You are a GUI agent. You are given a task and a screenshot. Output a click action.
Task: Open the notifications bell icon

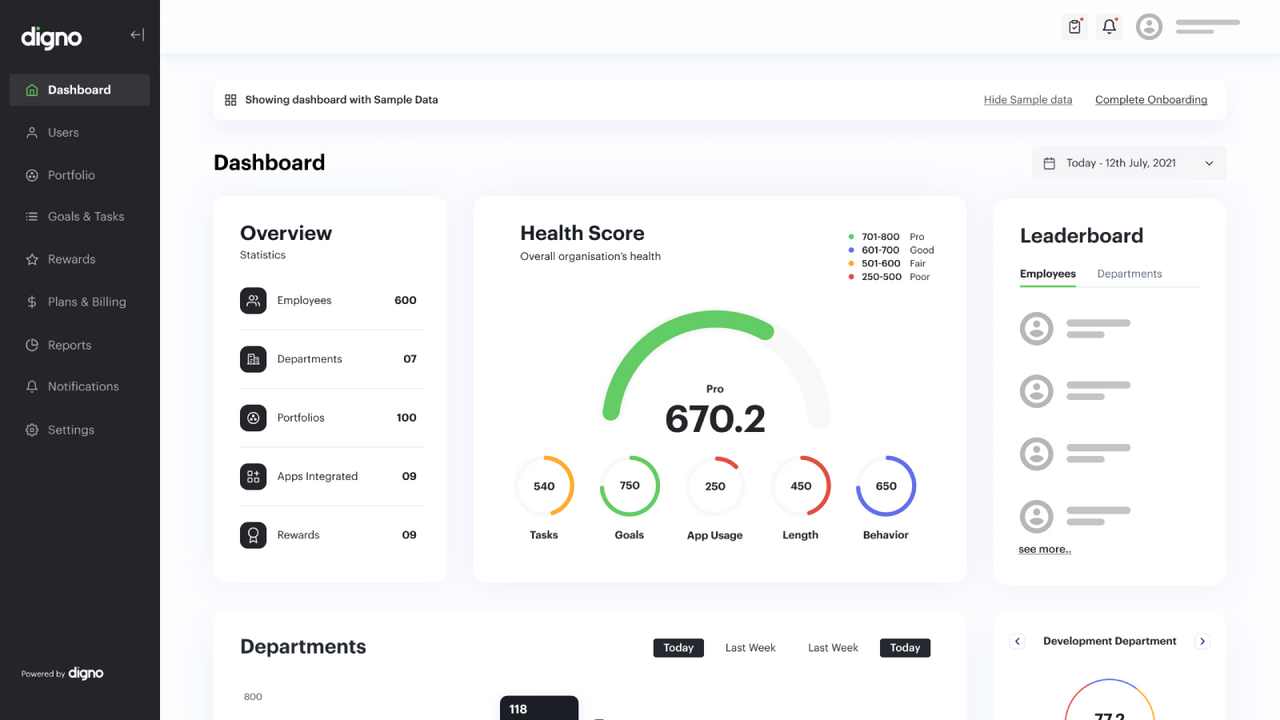tap(1109, 26)
